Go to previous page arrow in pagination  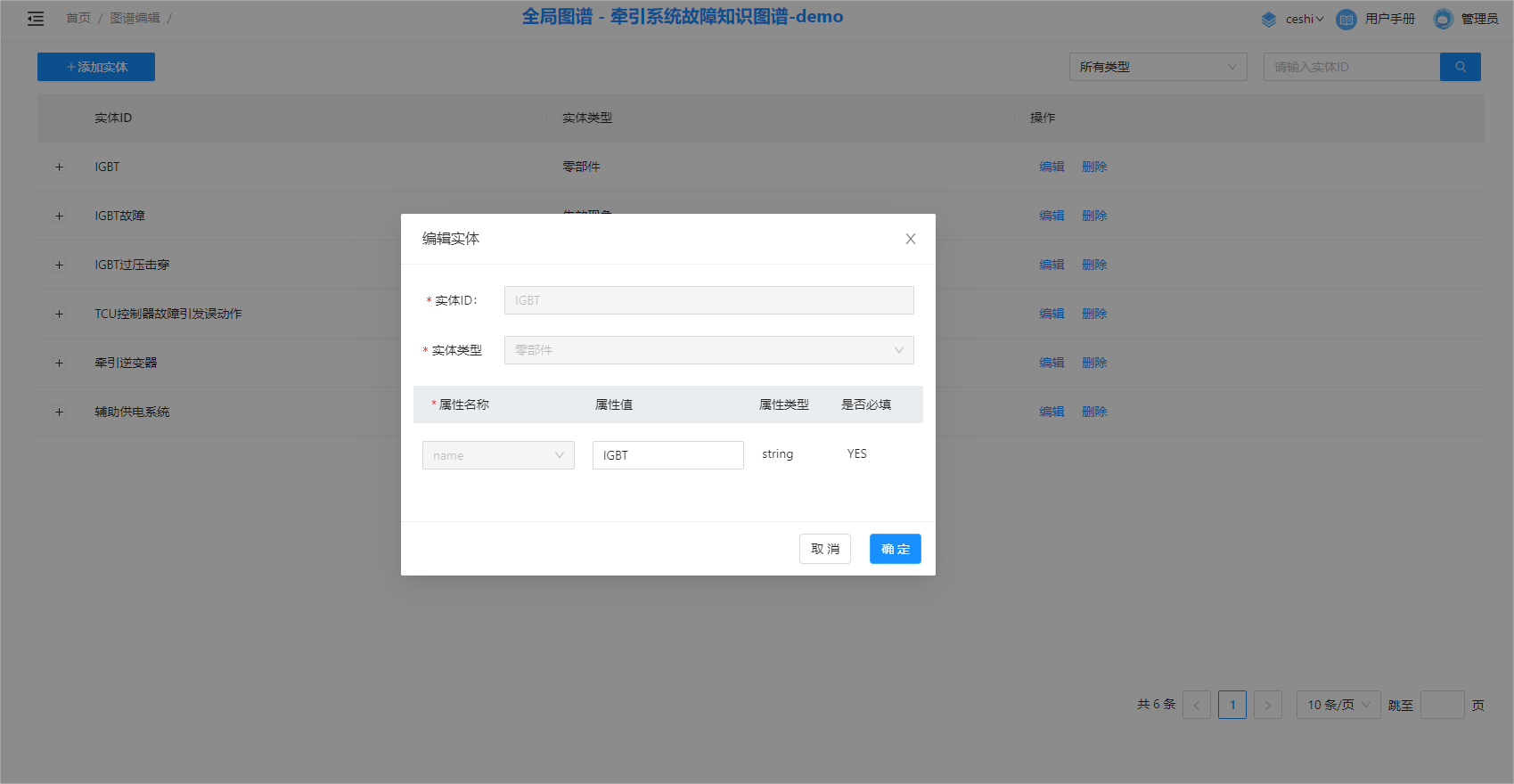click(1196, 705)
